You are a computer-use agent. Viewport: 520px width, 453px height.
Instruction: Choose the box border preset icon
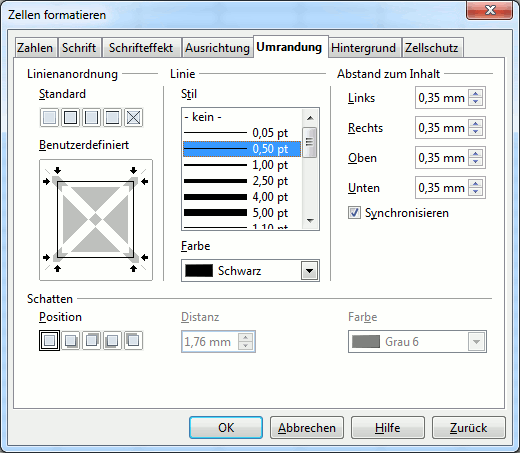[70, 117]
